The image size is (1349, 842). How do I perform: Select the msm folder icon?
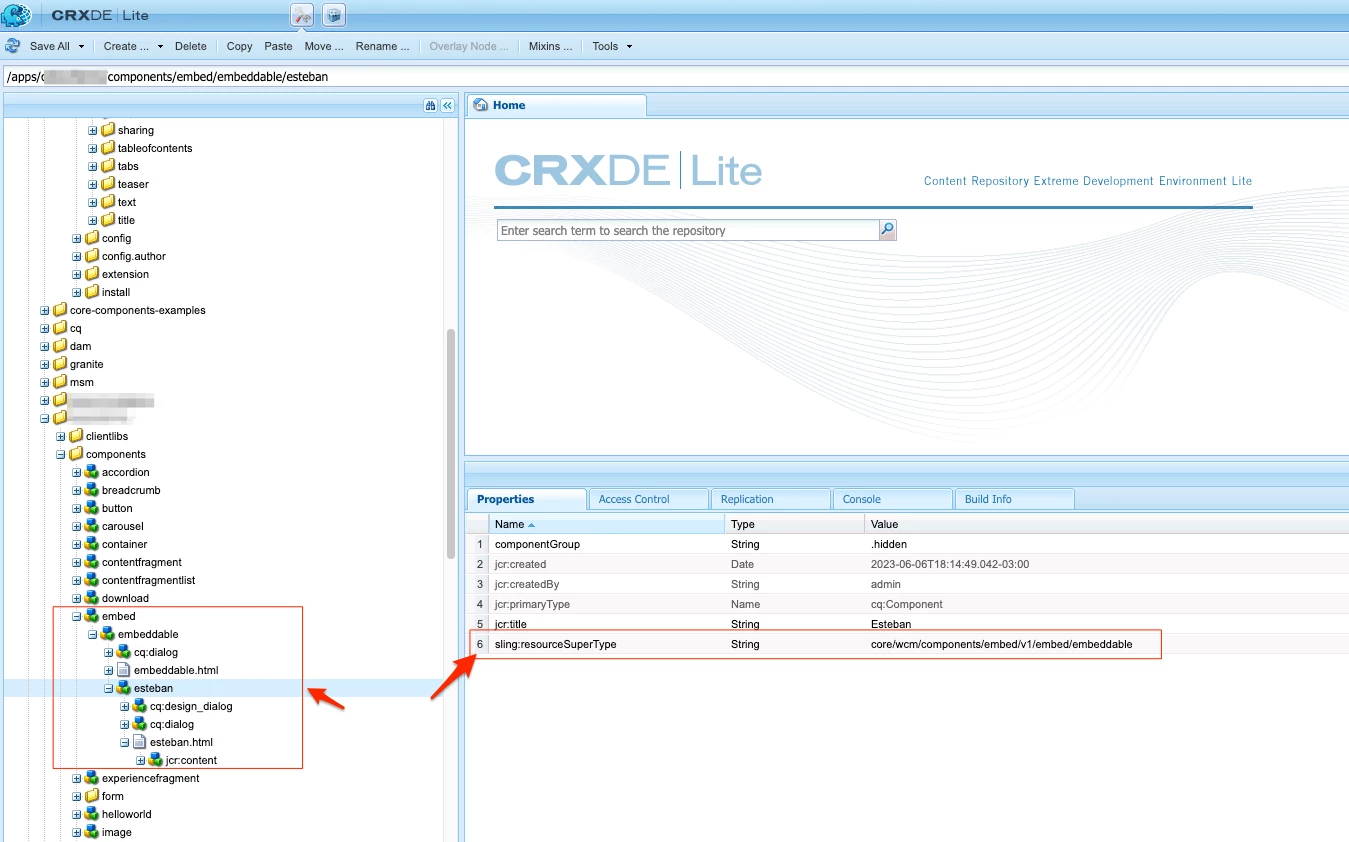point(60,382)
